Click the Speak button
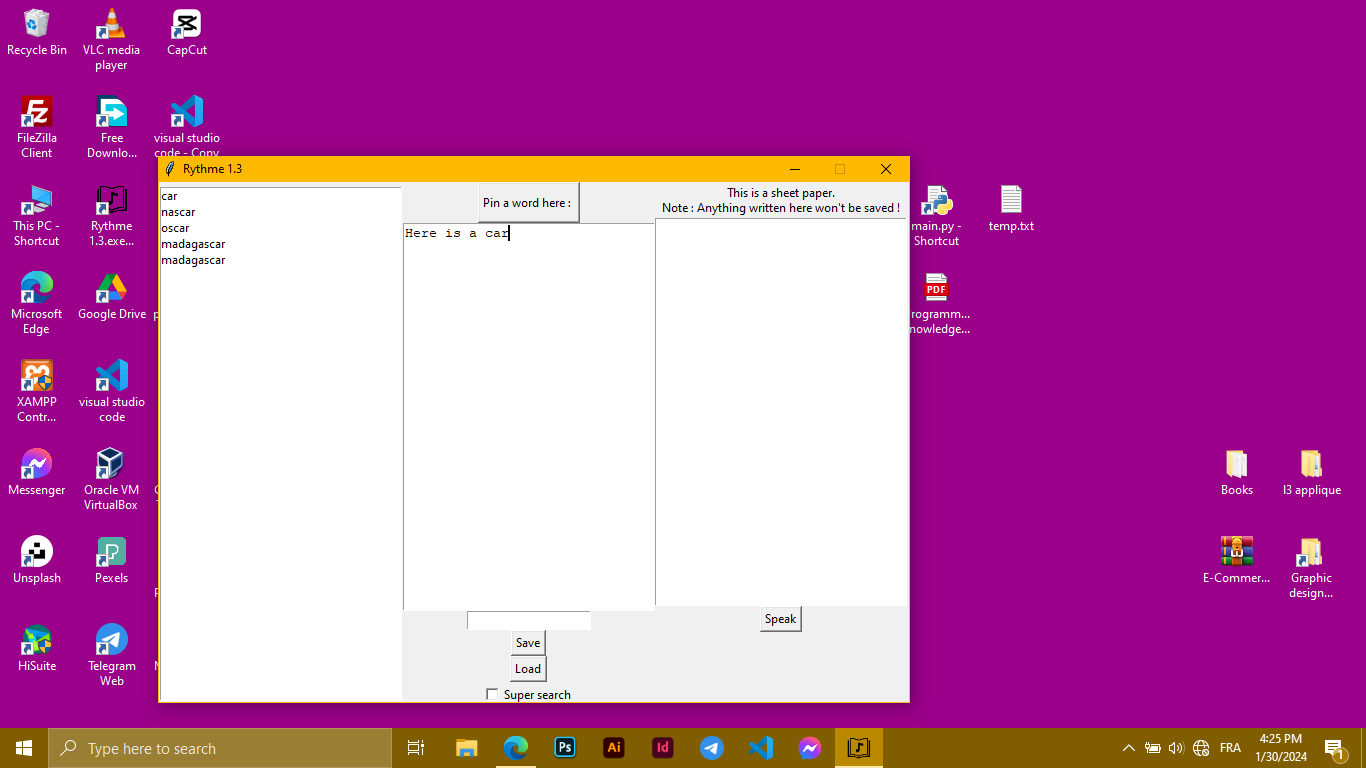The width and height of the screenshot is (1366, 768). click(x=781, y=619)
